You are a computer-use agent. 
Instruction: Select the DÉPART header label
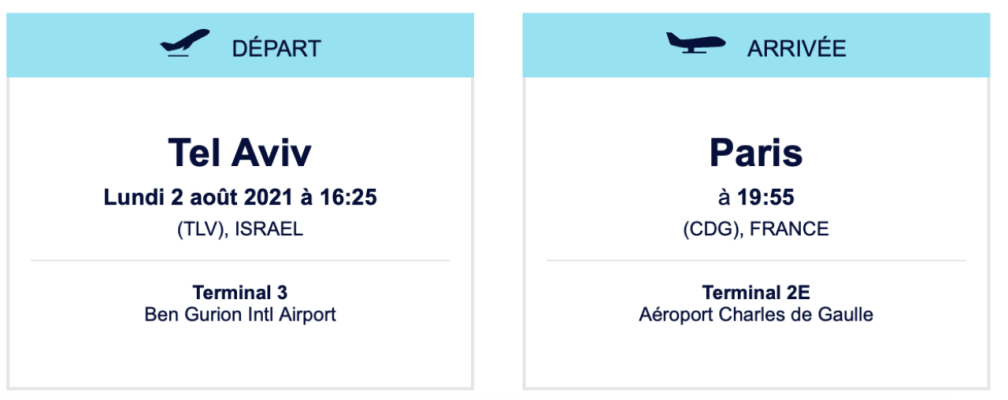[276, 47]
